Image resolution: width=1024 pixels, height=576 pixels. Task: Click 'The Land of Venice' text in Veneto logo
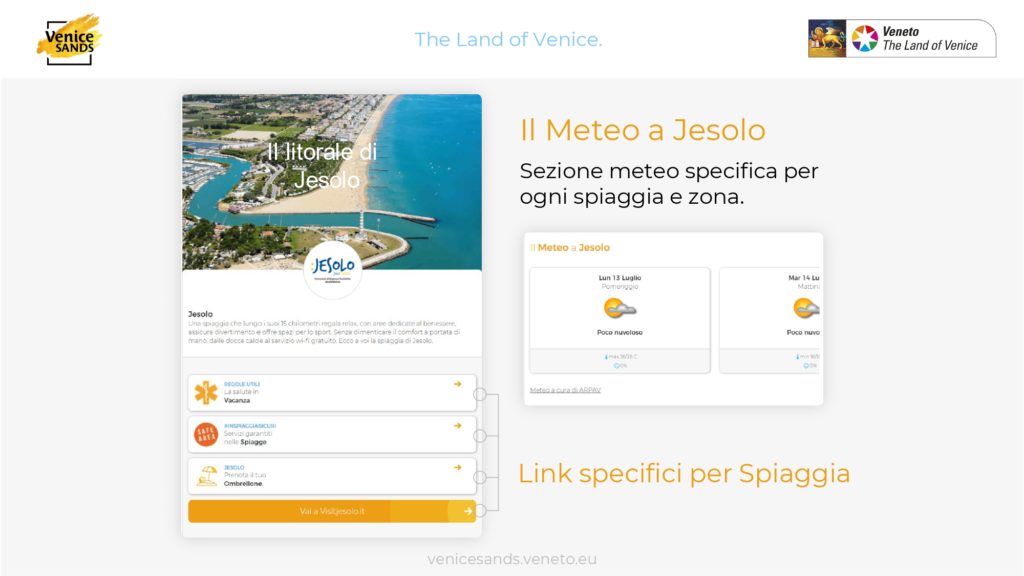tap(930, 46)
